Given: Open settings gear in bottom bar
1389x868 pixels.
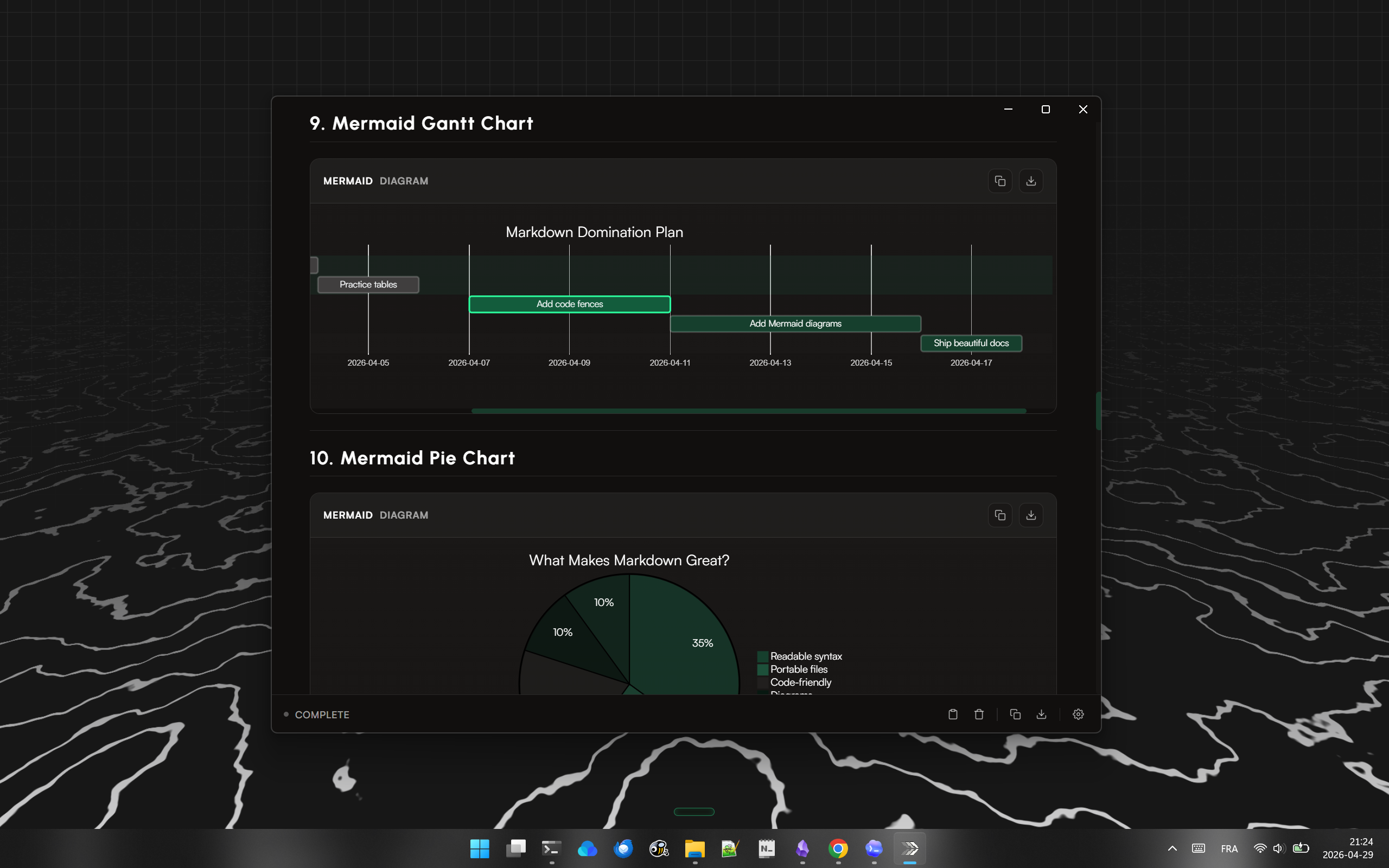Looking at the screenshot, I should (1079, 714).
